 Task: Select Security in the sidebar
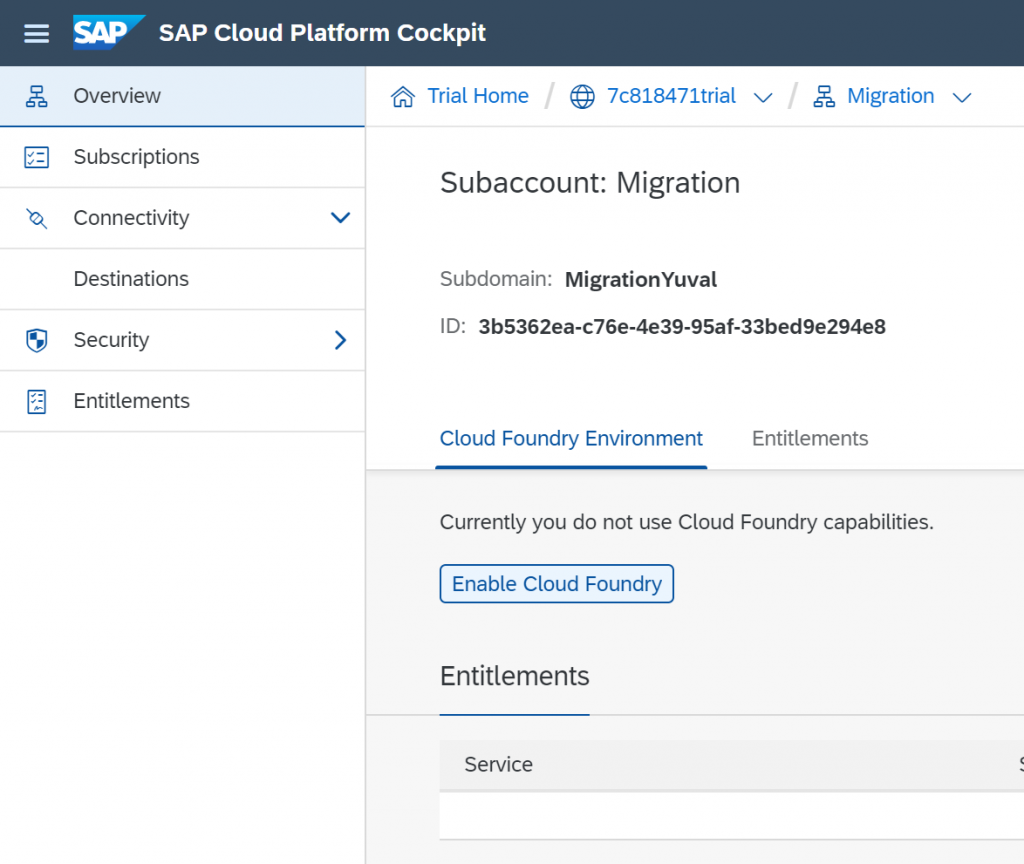[x=182, y=340]
